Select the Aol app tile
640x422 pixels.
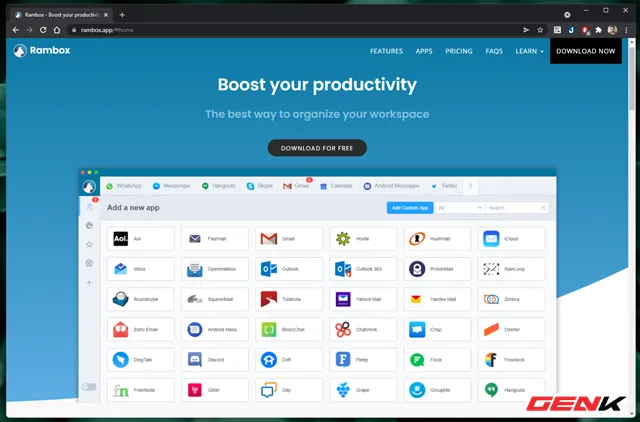(x=140, y=239)
